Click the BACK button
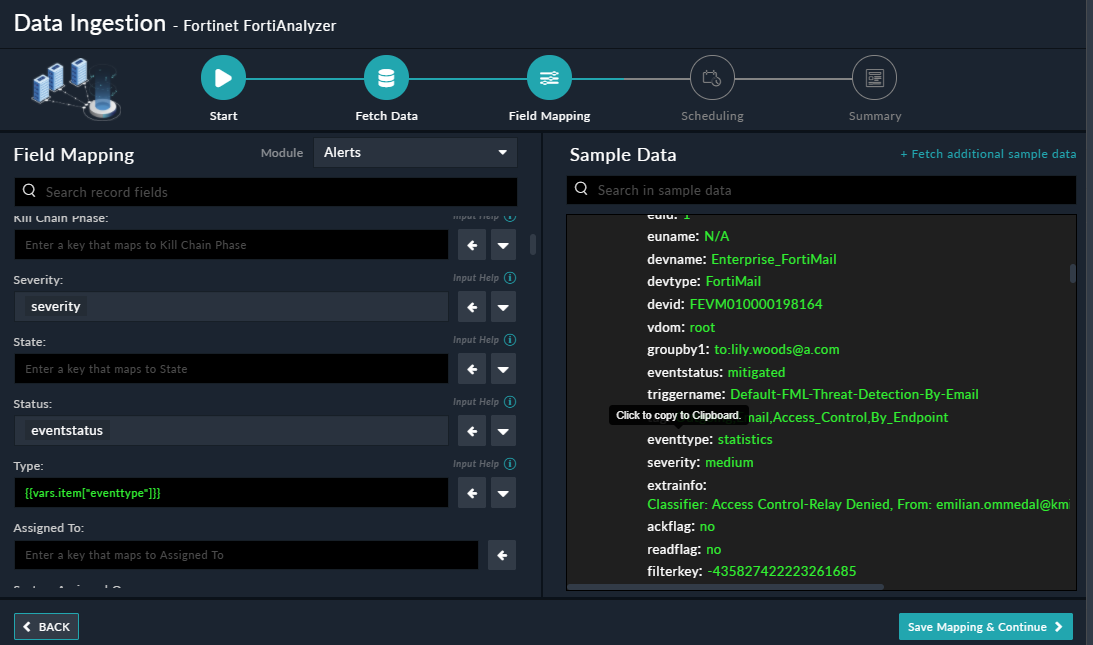Screen dimensions: 1093x645 tap(46, 626)
